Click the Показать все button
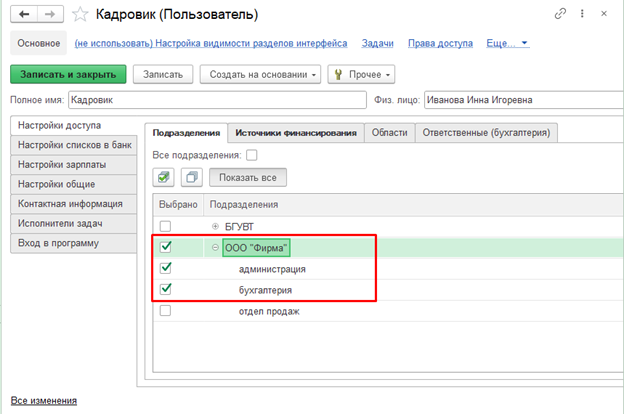 point(248,178)
